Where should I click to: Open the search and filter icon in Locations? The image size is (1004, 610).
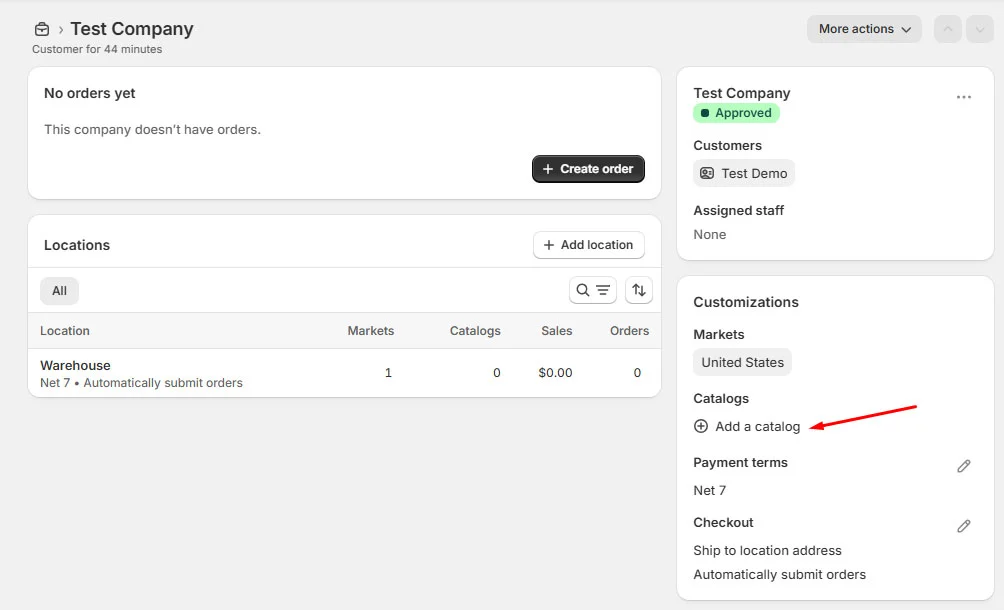pos(593,290)
